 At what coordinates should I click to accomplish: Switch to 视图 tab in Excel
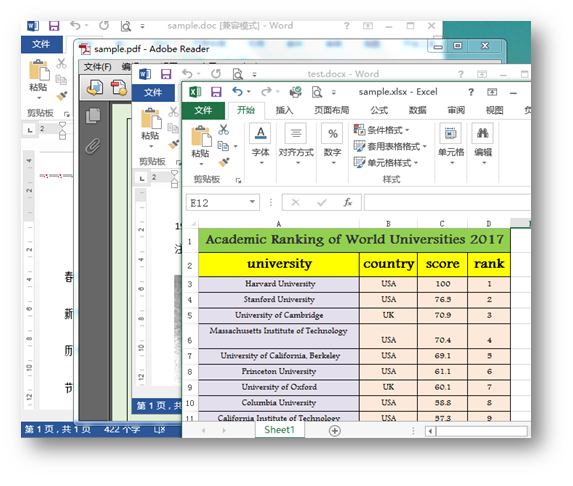tap(494, 110)
